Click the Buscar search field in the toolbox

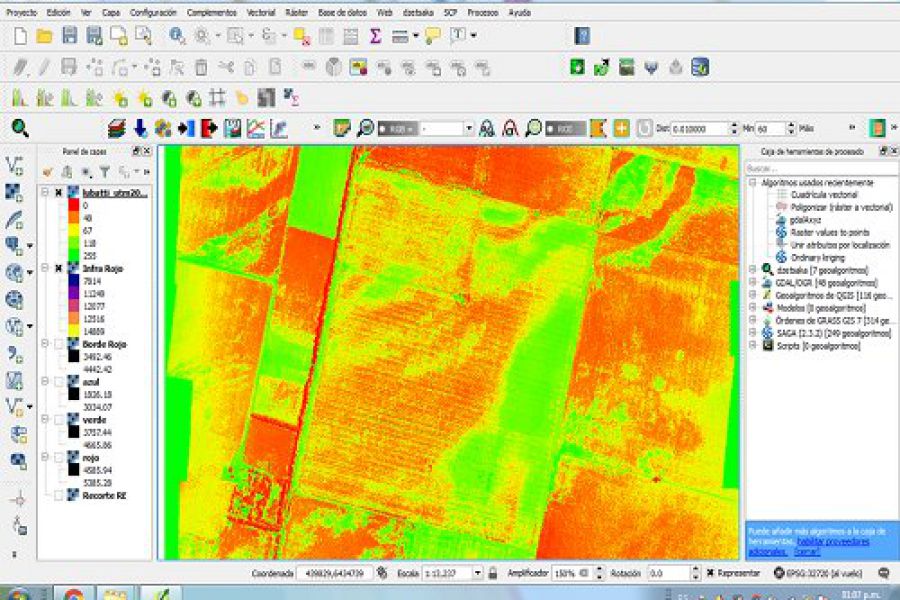(821, 169)
